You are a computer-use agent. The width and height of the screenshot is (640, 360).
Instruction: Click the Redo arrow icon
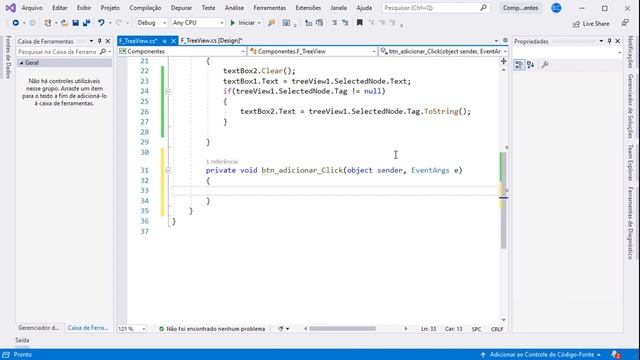click(x=118, y=23)
